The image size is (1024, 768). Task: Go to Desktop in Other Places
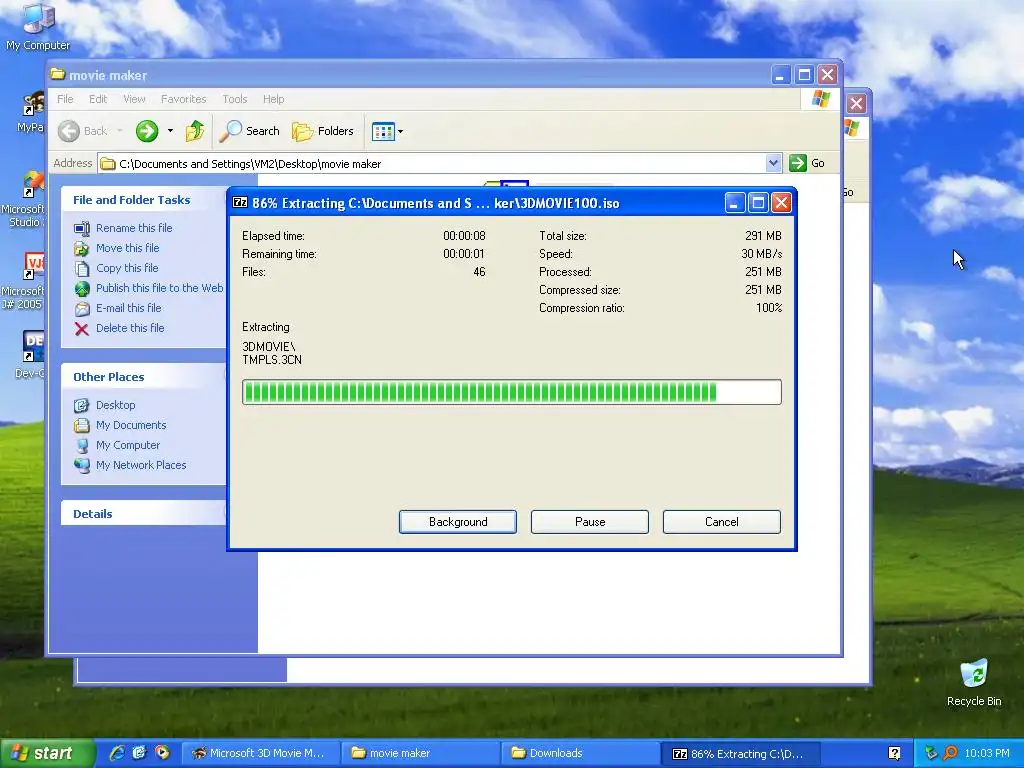[x=116, y=406]
